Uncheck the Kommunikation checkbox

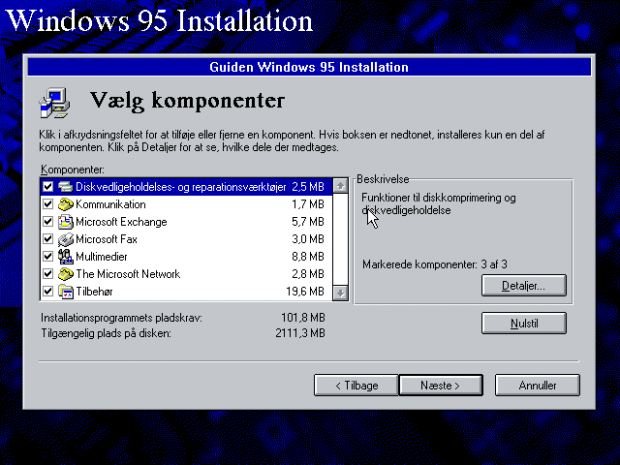(x=48, y=204)
